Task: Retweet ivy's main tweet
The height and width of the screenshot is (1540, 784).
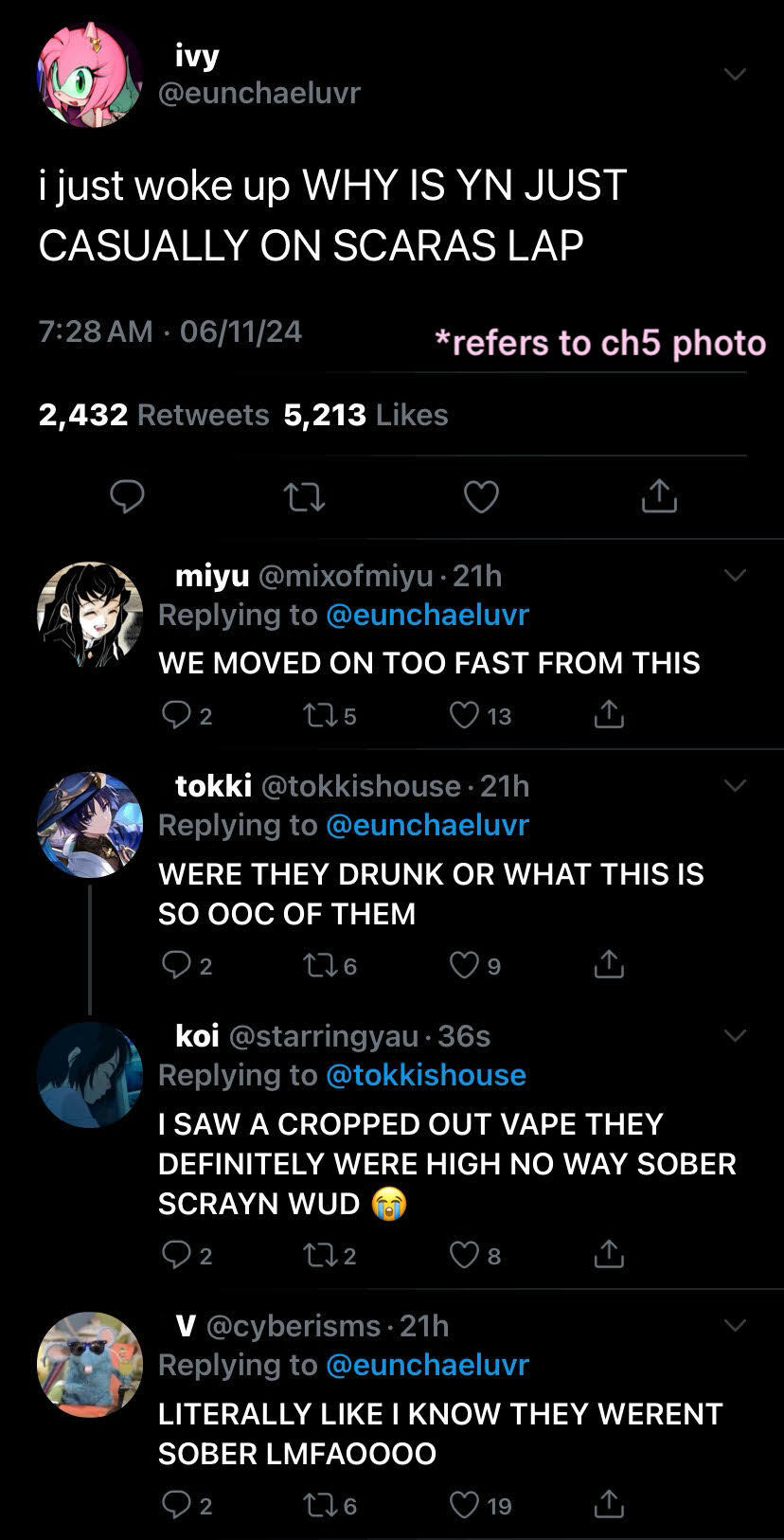Action: 305,496
